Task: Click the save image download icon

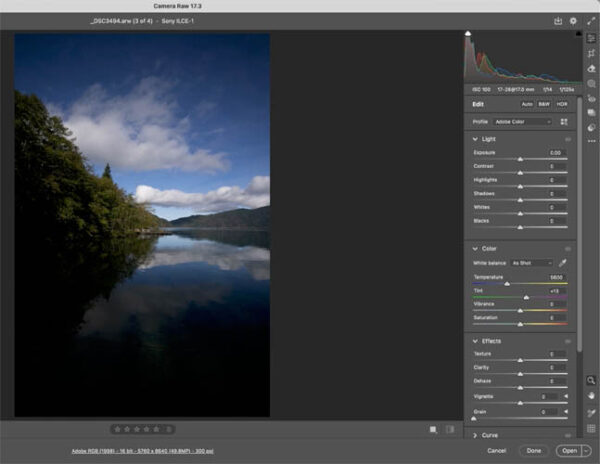Action: point(558,20)
